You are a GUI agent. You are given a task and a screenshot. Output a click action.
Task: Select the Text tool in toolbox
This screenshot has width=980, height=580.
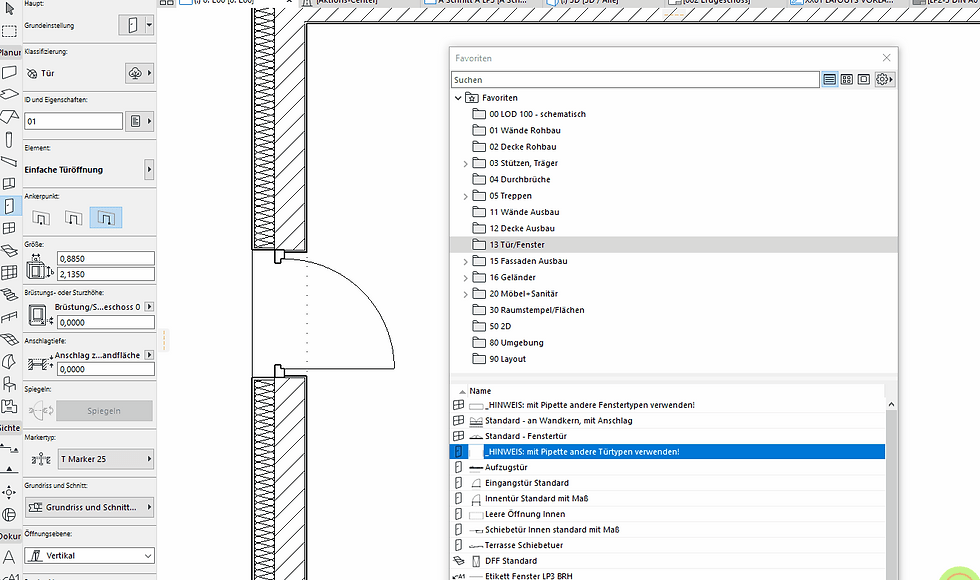(9, 556)
